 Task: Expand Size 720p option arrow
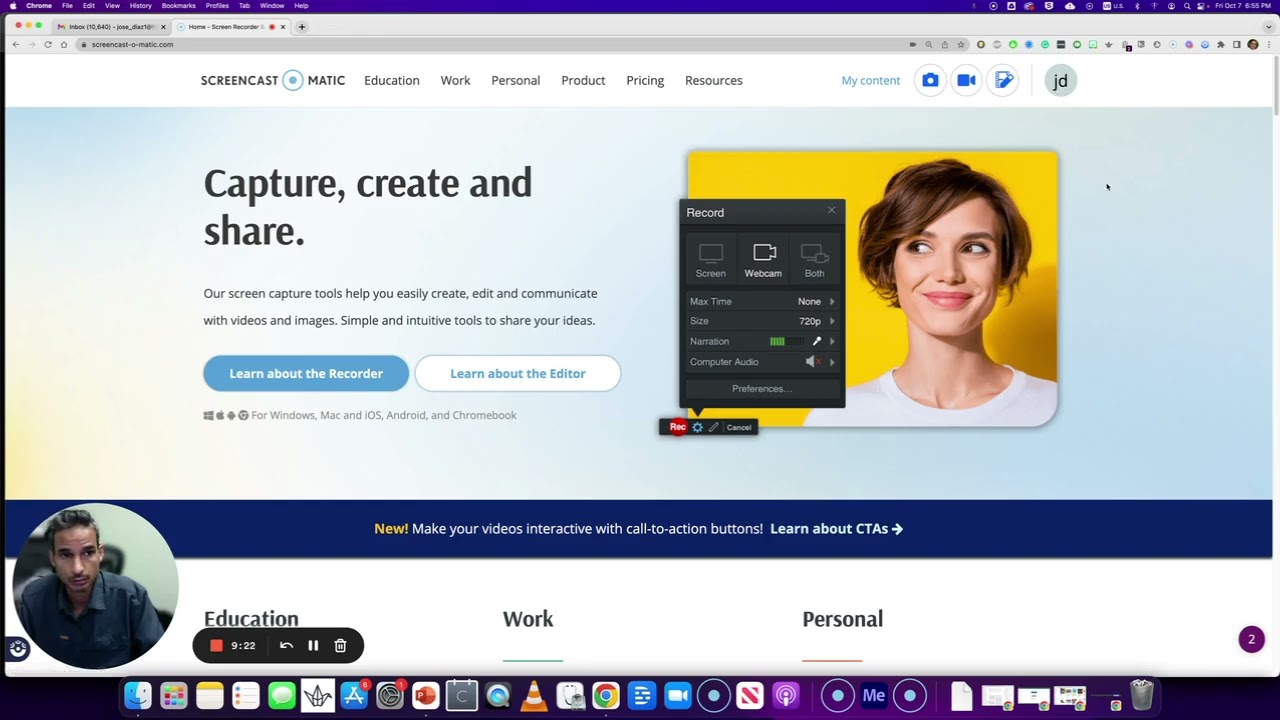[x=832, y=321]
